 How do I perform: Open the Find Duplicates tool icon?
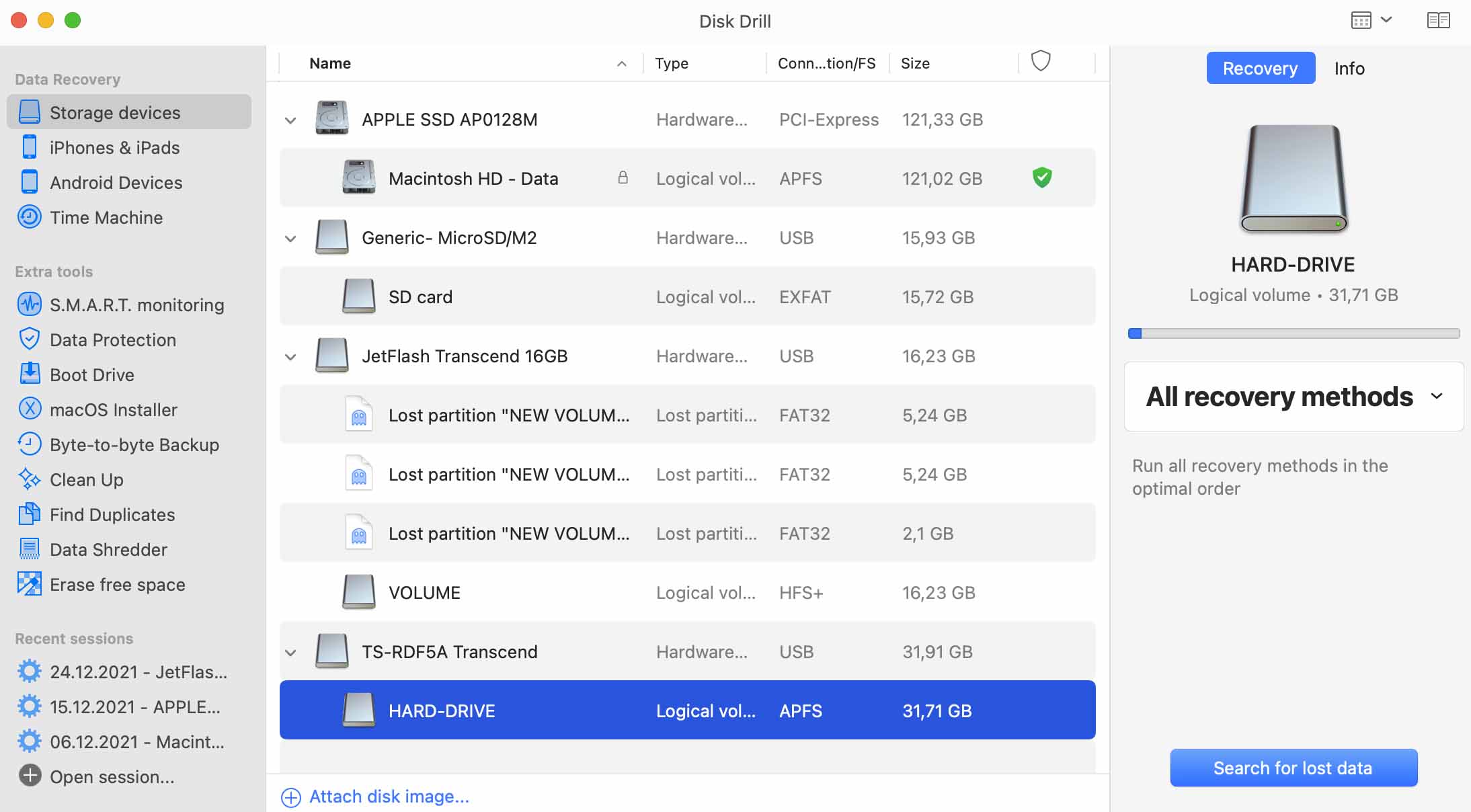(29, 514)
